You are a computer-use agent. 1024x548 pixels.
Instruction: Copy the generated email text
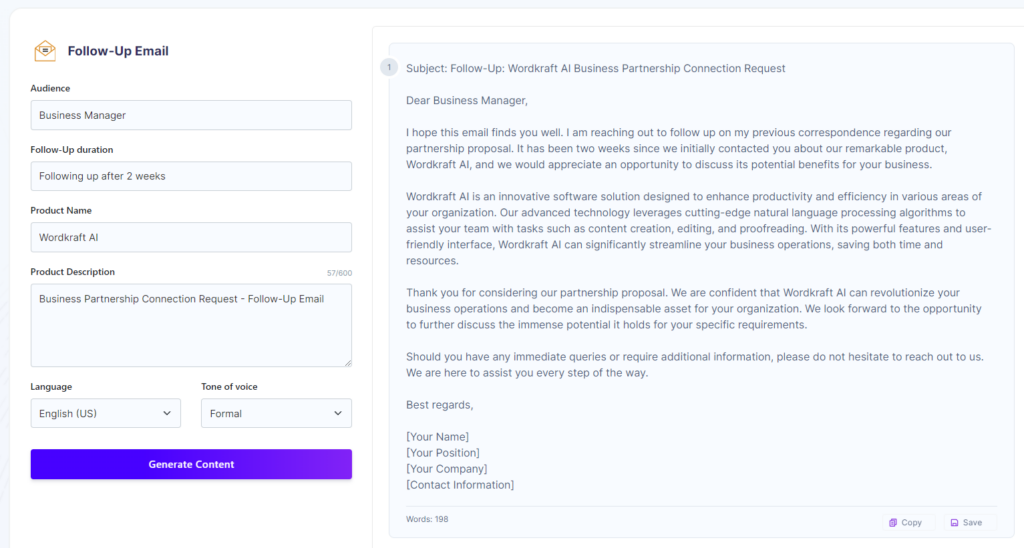[905, 523]
